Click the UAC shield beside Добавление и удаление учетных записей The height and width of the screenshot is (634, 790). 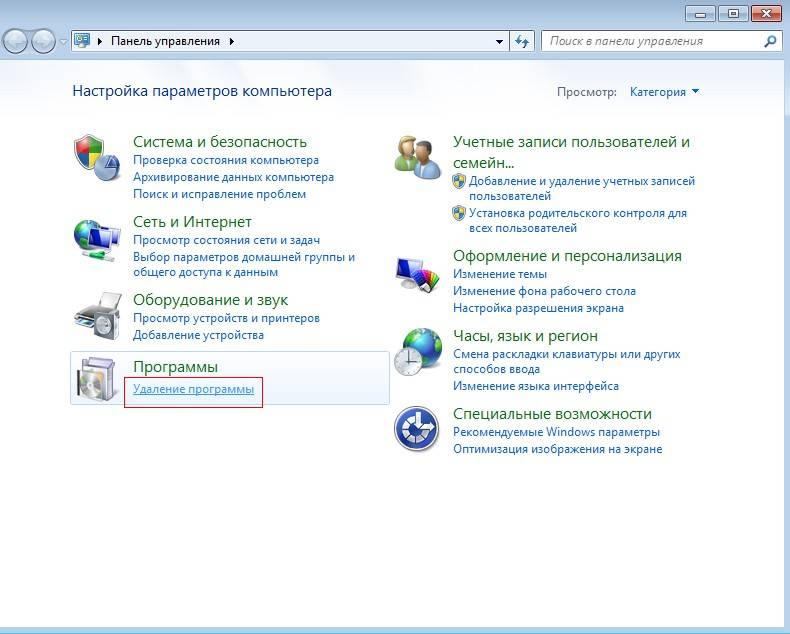tap(458, 181)
